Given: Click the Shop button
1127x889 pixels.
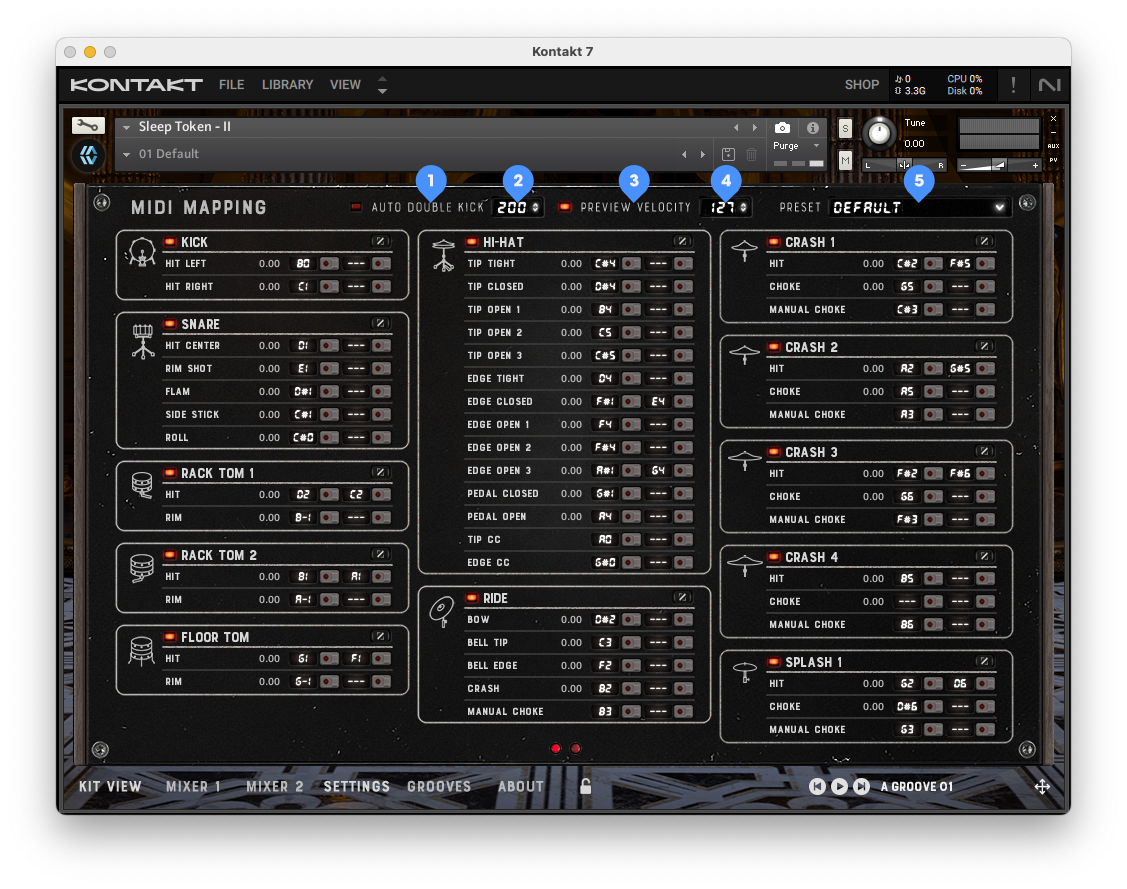Looking at the screenshot, I should pos(861,85).
